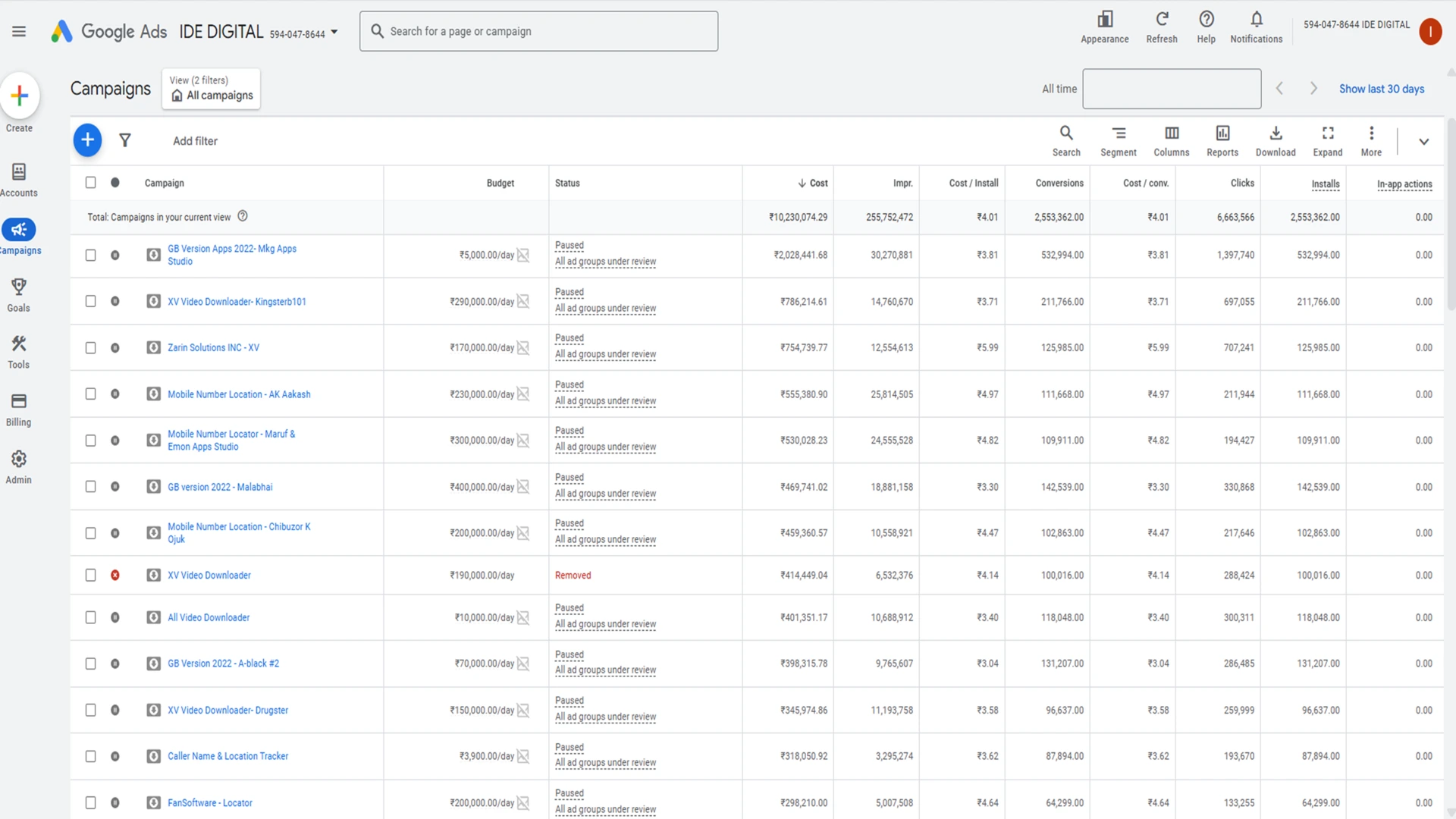Open Notifications bell
Image resolution: width=1456 pixels, height=819 pixels.
pos(1256,27)
